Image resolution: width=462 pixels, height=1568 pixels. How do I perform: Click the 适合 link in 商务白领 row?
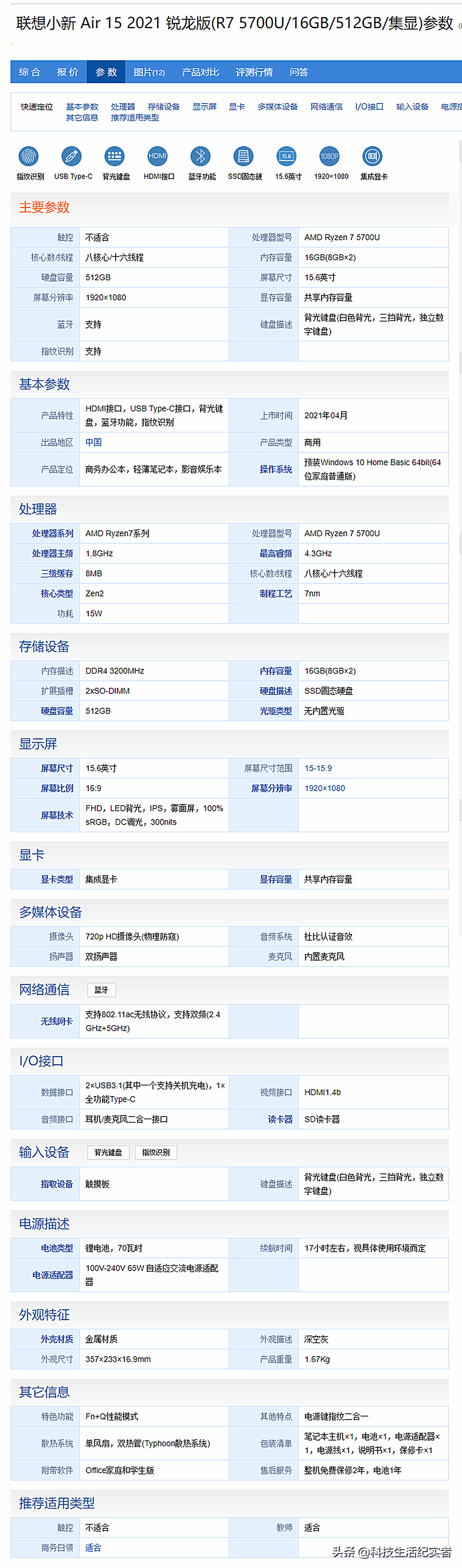click(93, 1548)
